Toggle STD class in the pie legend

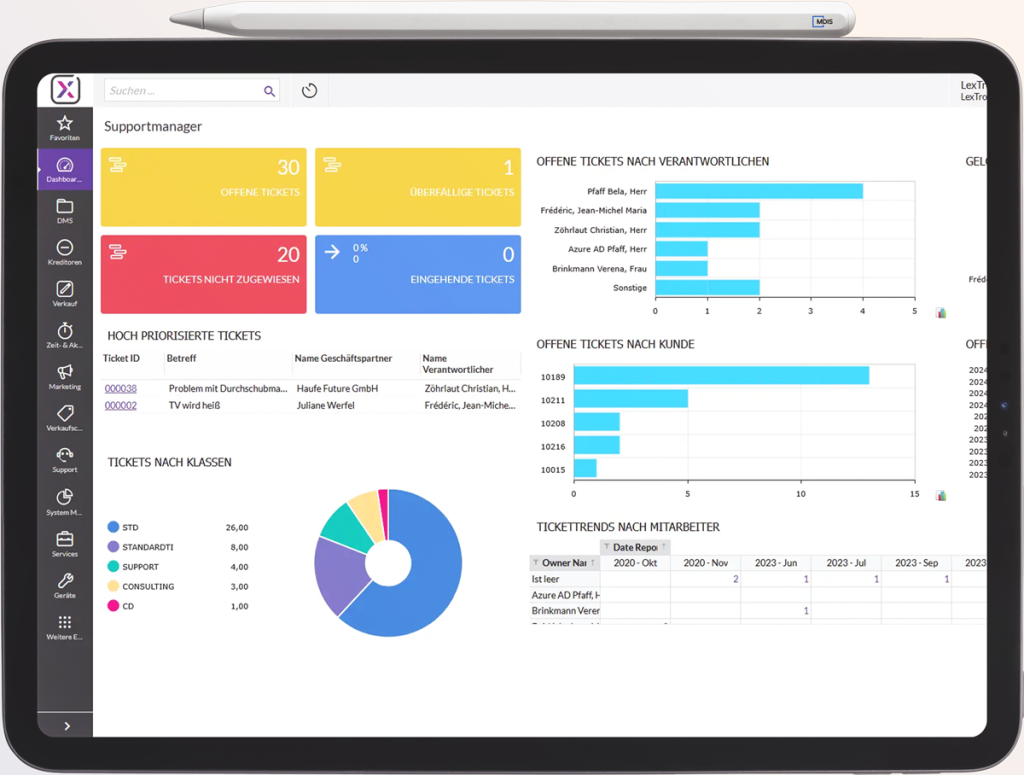(130, 527)
